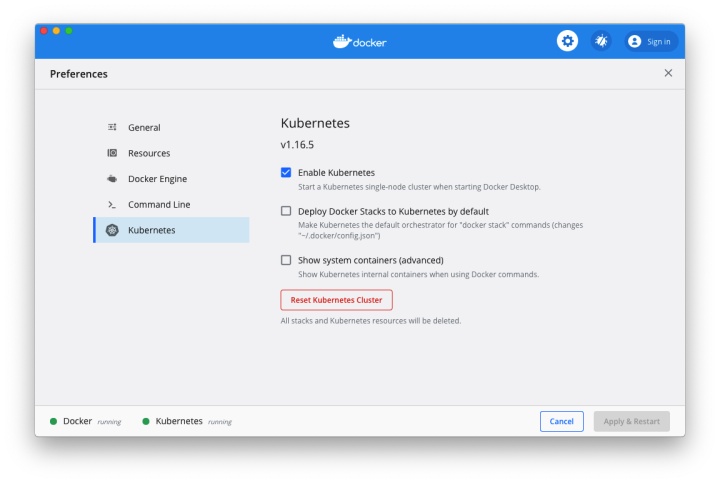This screenshot has height=483, width=720.
Task: Click 'Show Kubernetes internal containers' description
Action: 418,274
